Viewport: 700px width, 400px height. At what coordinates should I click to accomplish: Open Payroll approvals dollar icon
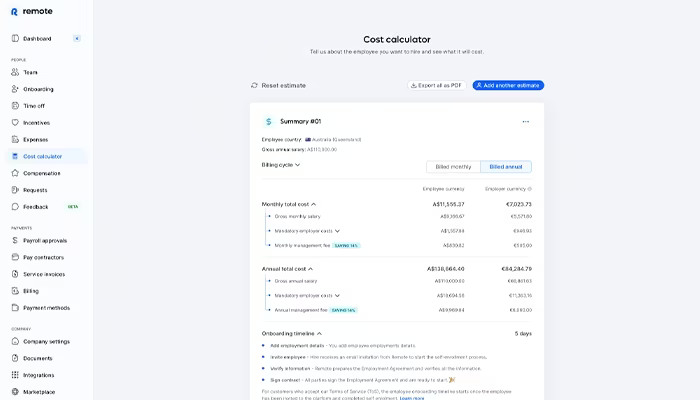(15, 240)
